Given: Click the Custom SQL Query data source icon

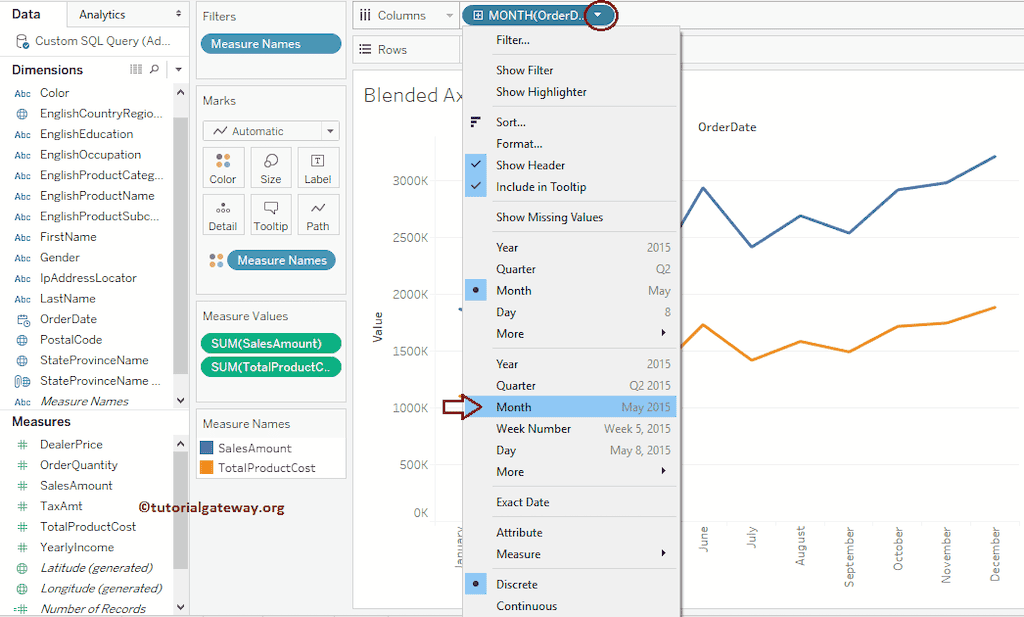Looking at the screenshot, I should click(x=21, y=40).
